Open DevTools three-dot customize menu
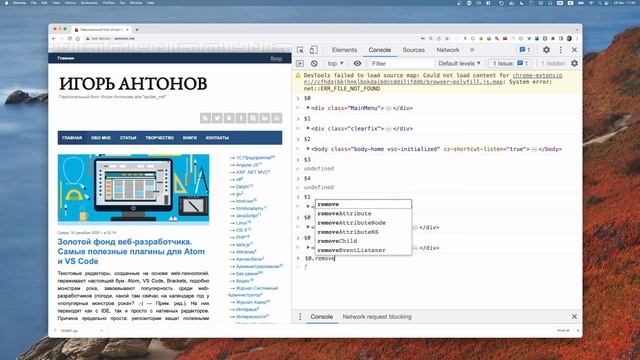 click(560, 50)
